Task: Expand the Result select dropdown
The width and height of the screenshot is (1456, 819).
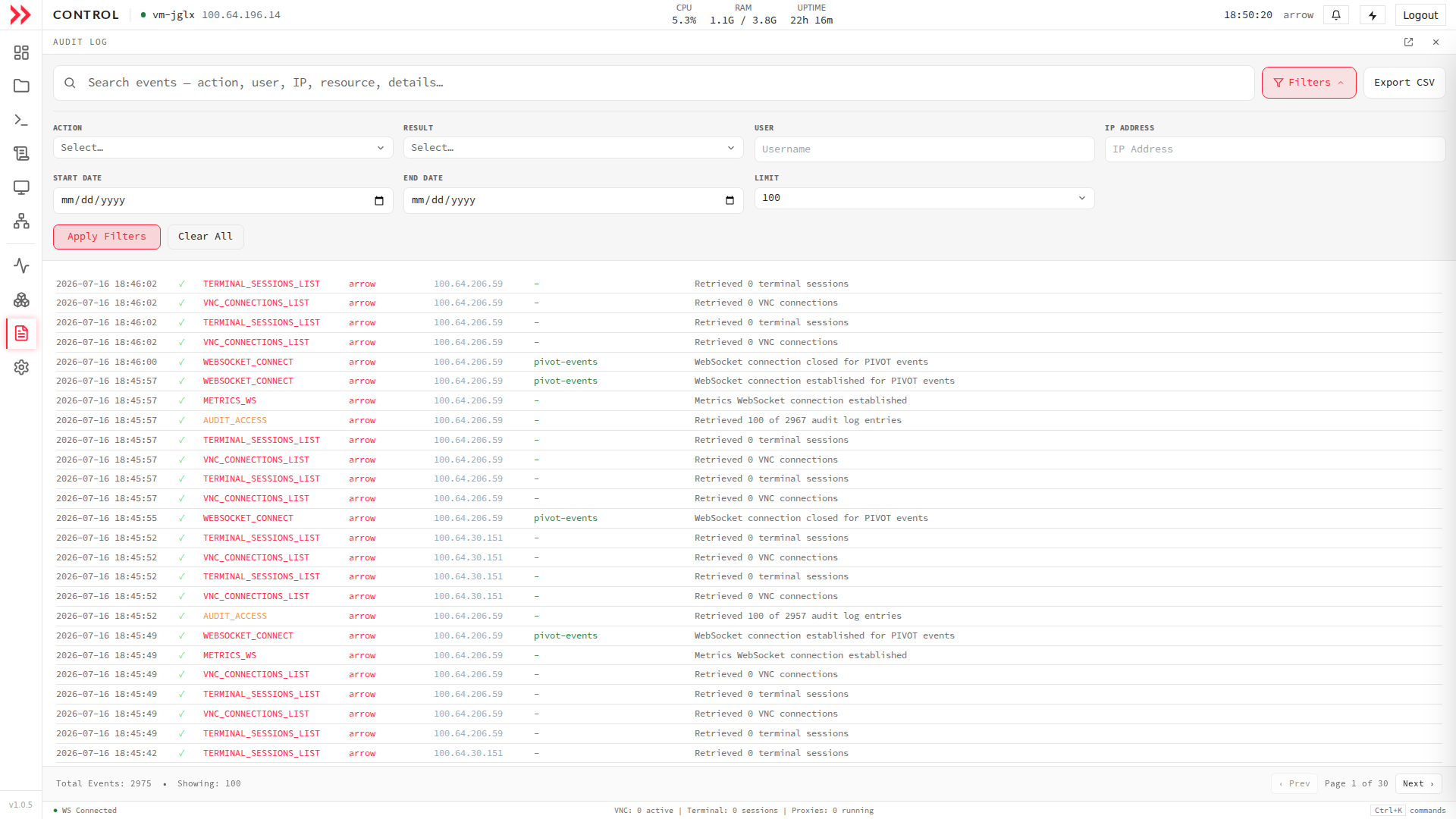Action: pyautogui.click(x=573, y=148)
